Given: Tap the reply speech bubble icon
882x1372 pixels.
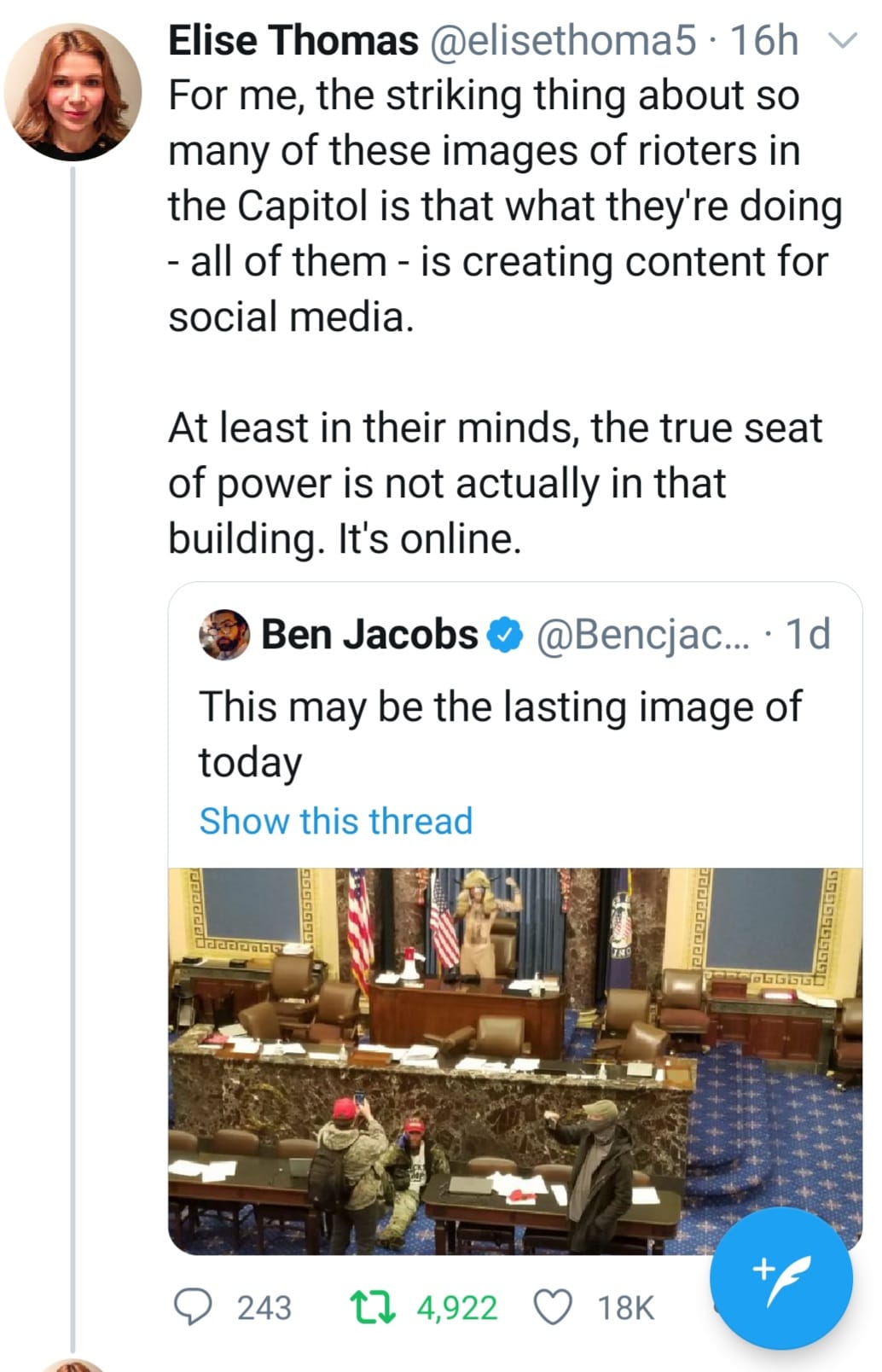Looking at the screenshot, I should click(x=192, y=1306).
